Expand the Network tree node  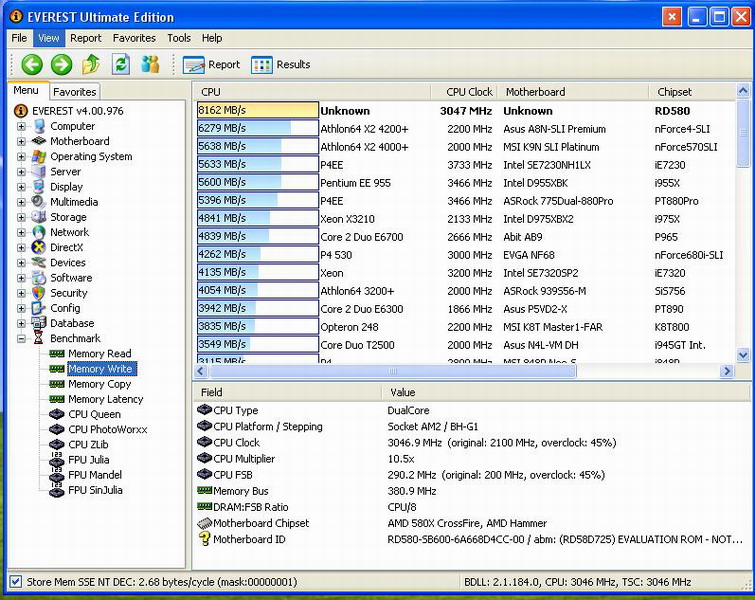pos(21,232)
